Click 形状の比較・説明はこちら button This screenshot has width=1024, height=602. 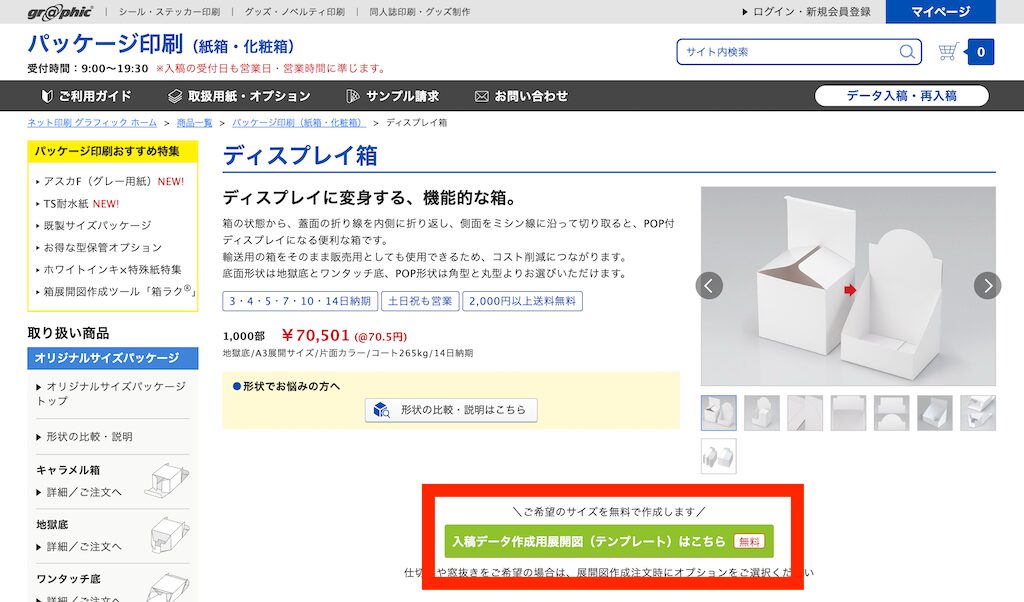451,410
